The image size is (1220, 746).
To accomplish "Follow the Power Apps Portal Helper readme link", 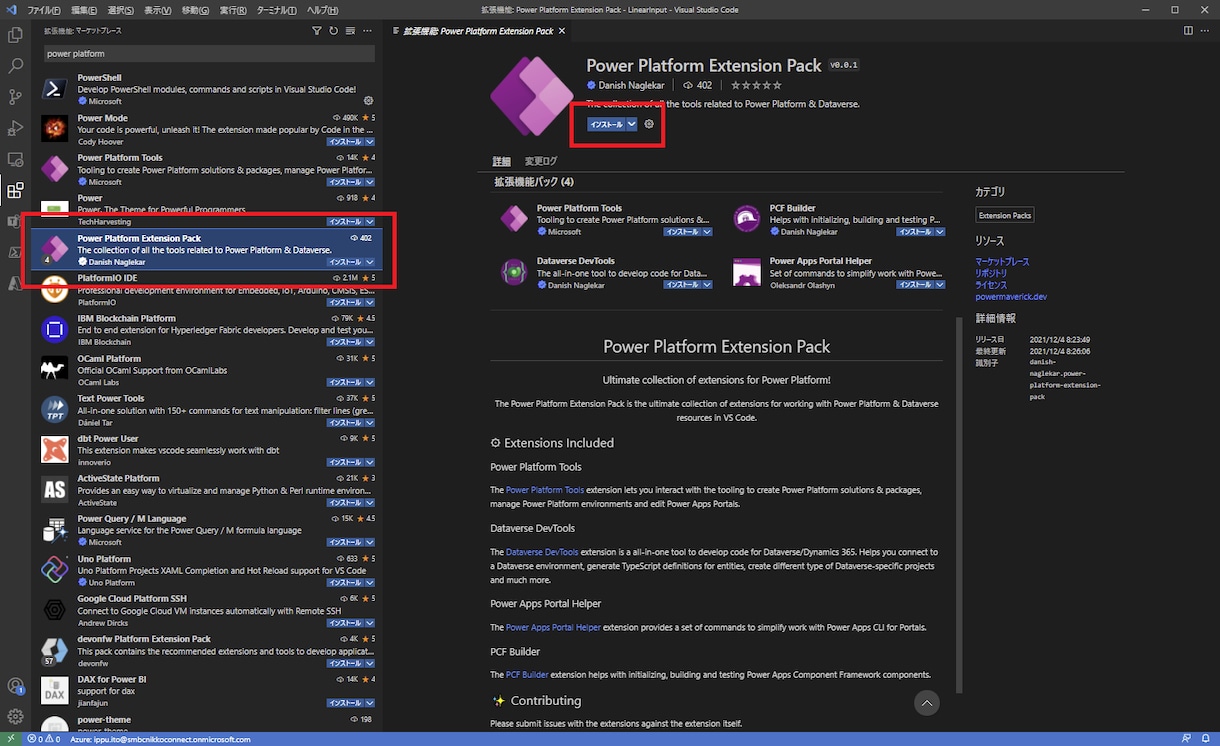I will (553, 628).
